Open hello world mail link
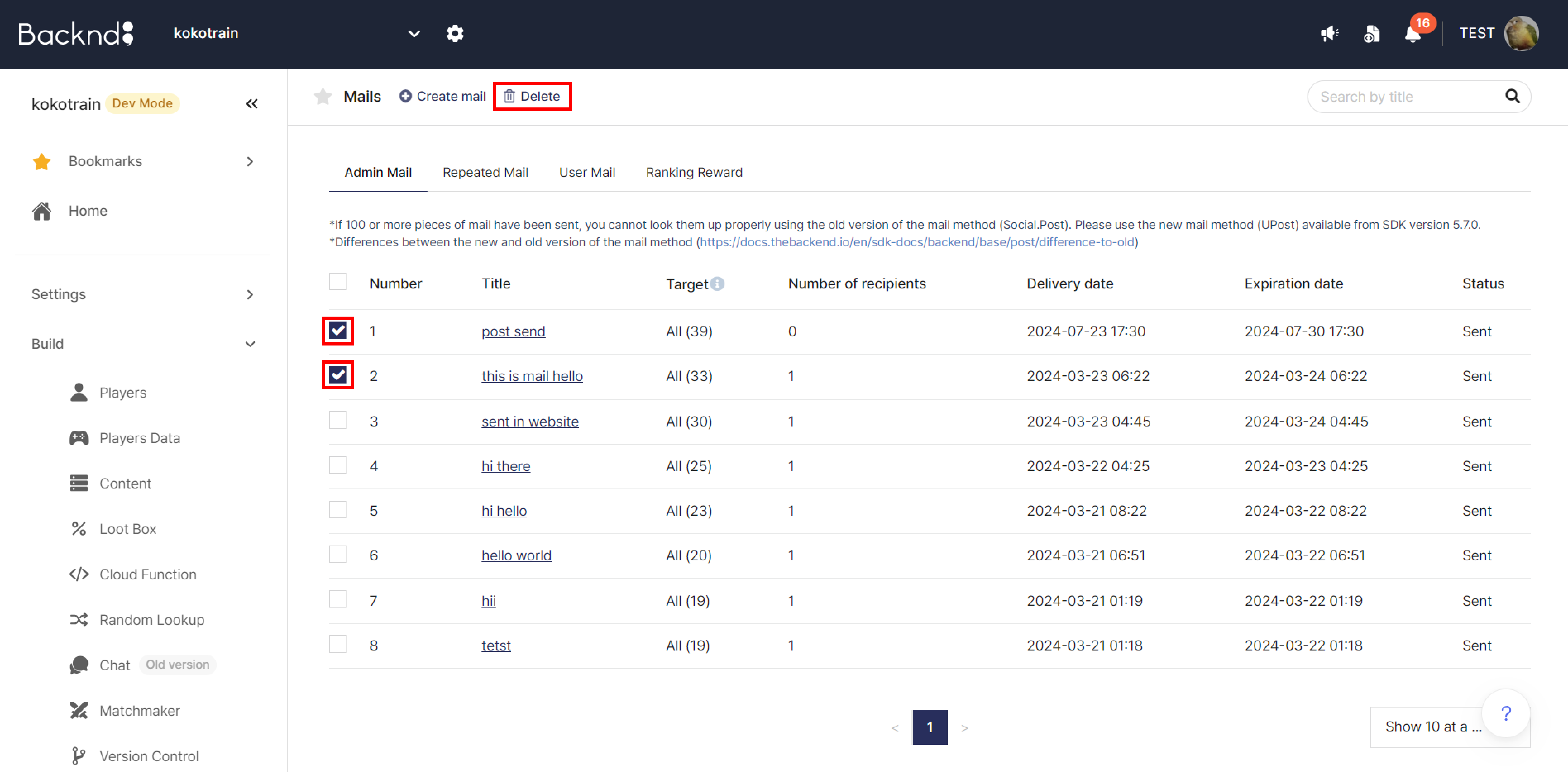Viewport: 1568px width, 772px height. click(x=516, y=555)
